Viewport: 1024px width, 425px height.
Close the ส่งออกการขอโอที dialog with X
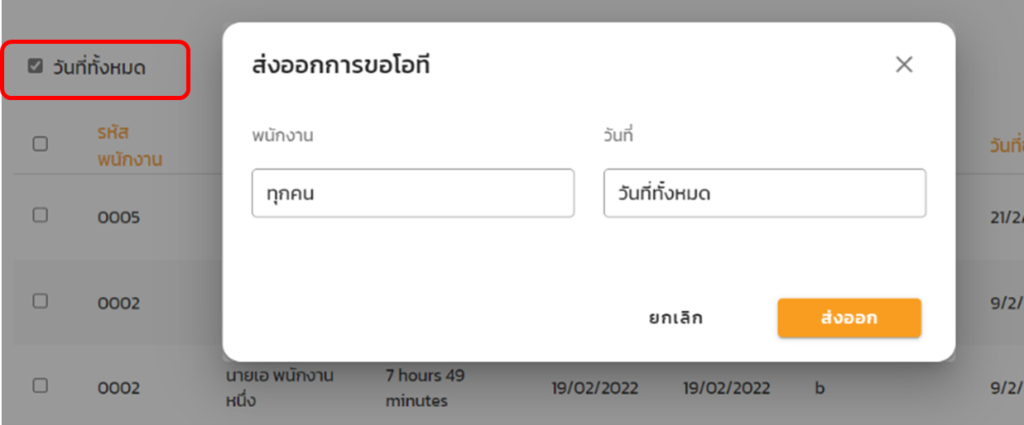point(904,65)
